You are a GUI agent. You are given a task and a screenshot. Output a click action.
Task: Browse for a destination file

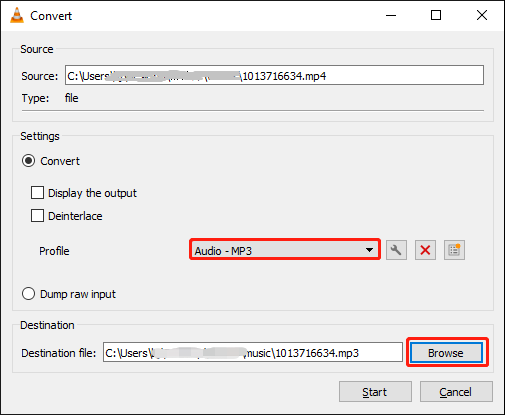coord(446,353)
